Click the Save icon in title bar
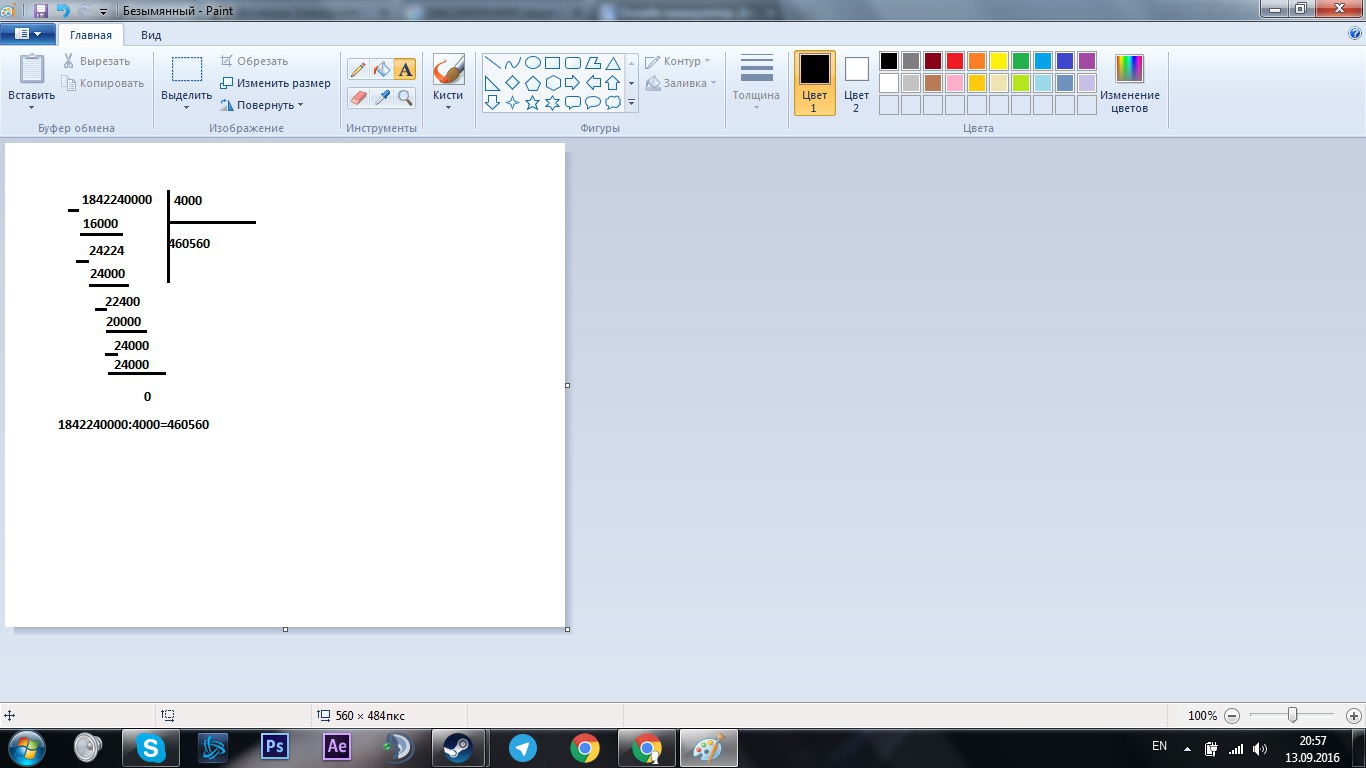 point(41,11)
